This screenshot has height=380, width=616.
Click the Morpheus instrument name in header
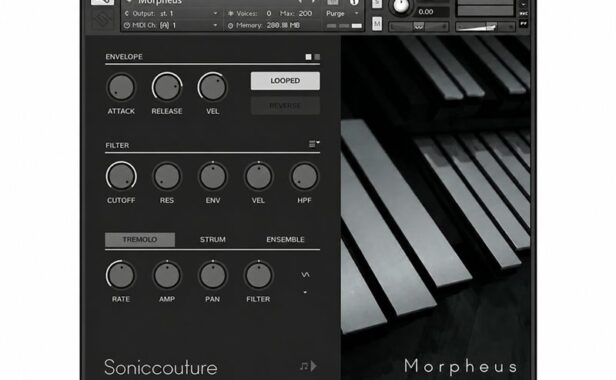pyautogui.click(x=160, y=2)
